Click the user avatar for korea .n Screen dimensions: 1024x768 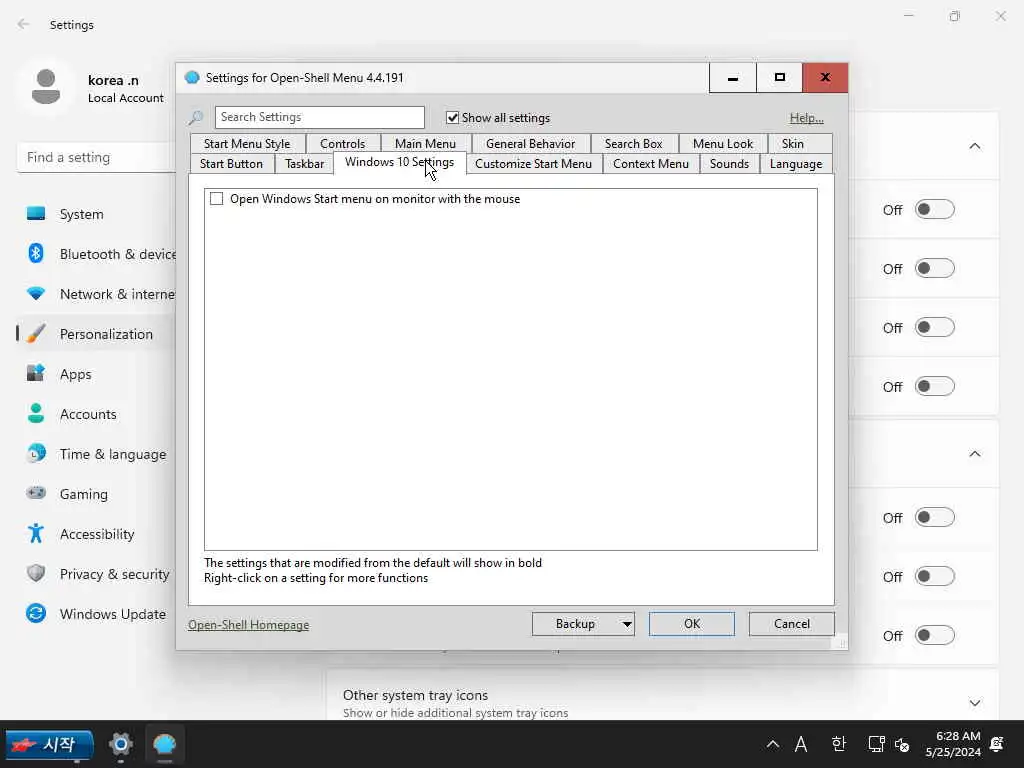(x=46, y=87)
